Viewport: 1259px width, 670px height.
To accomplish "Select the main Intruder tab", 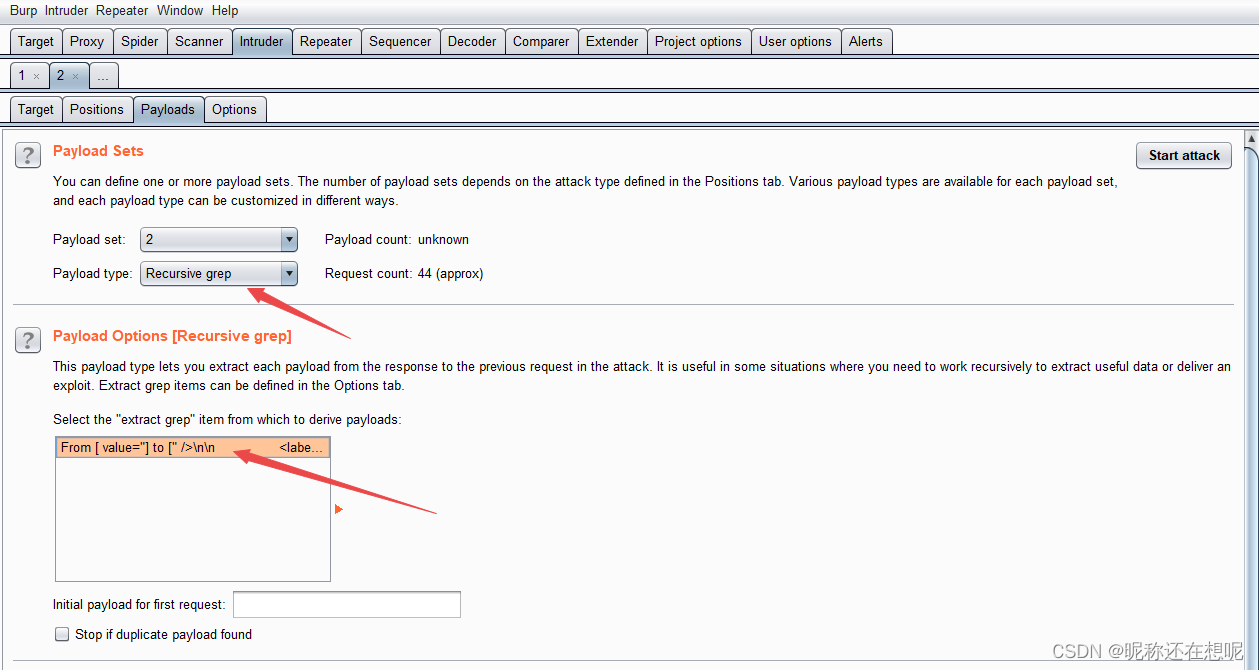I will coord(261,41).
